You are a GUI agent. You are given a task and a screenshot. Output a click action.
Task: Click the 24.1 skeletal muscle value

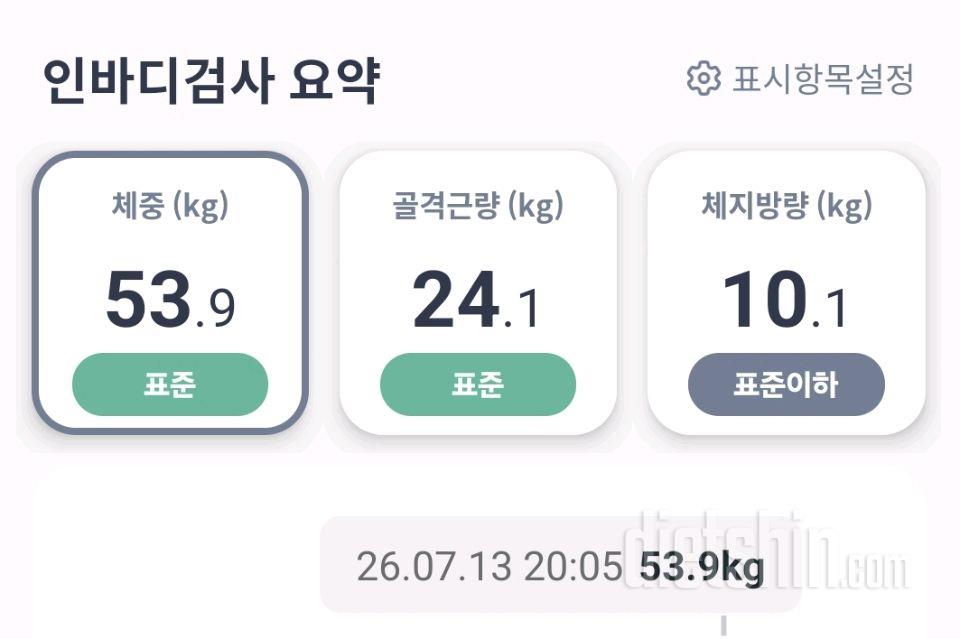[476, 300]
